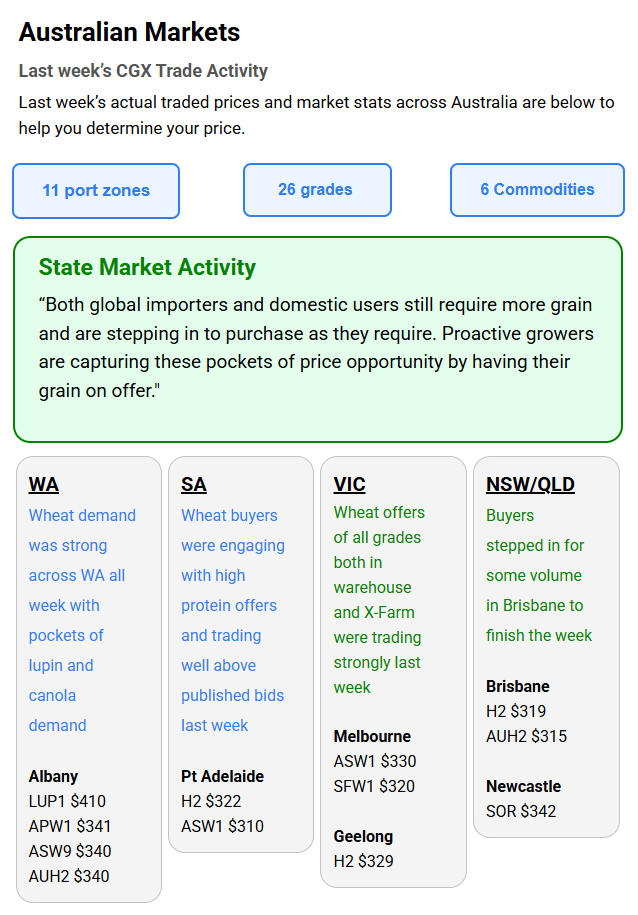This screenshot has width=638, height=915.
Task: Click the WA wheat demand summary text
Action: pos(82,620)
